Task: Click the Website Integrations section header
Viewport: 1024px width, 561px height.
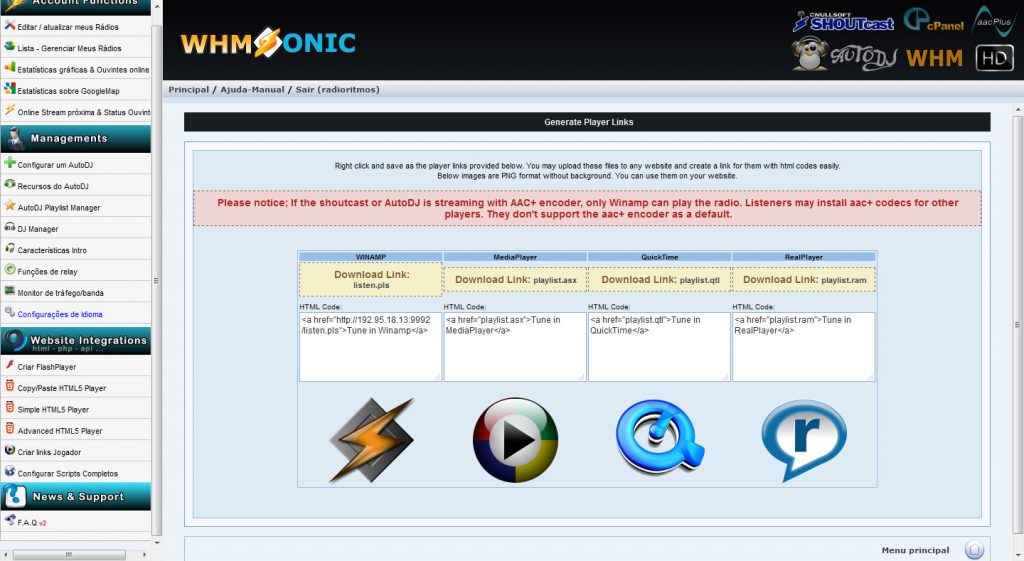Action: pos(76,341)
